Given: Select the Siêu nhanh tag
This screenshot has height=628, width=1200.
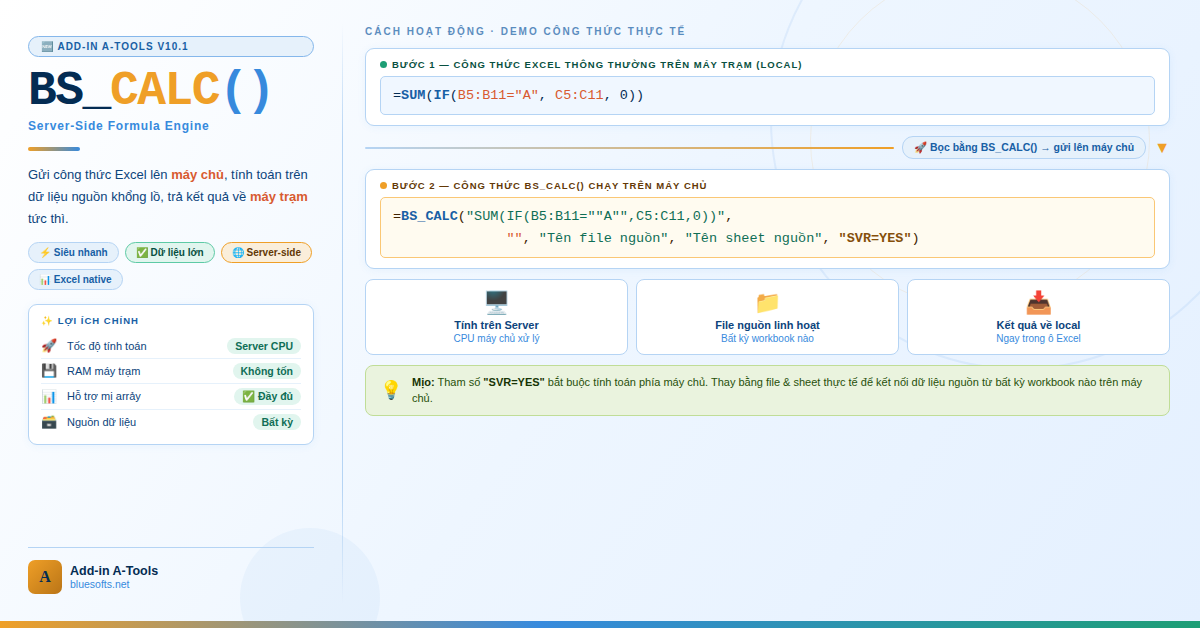Looking at the screenshot, I should [x=73, y=252].
